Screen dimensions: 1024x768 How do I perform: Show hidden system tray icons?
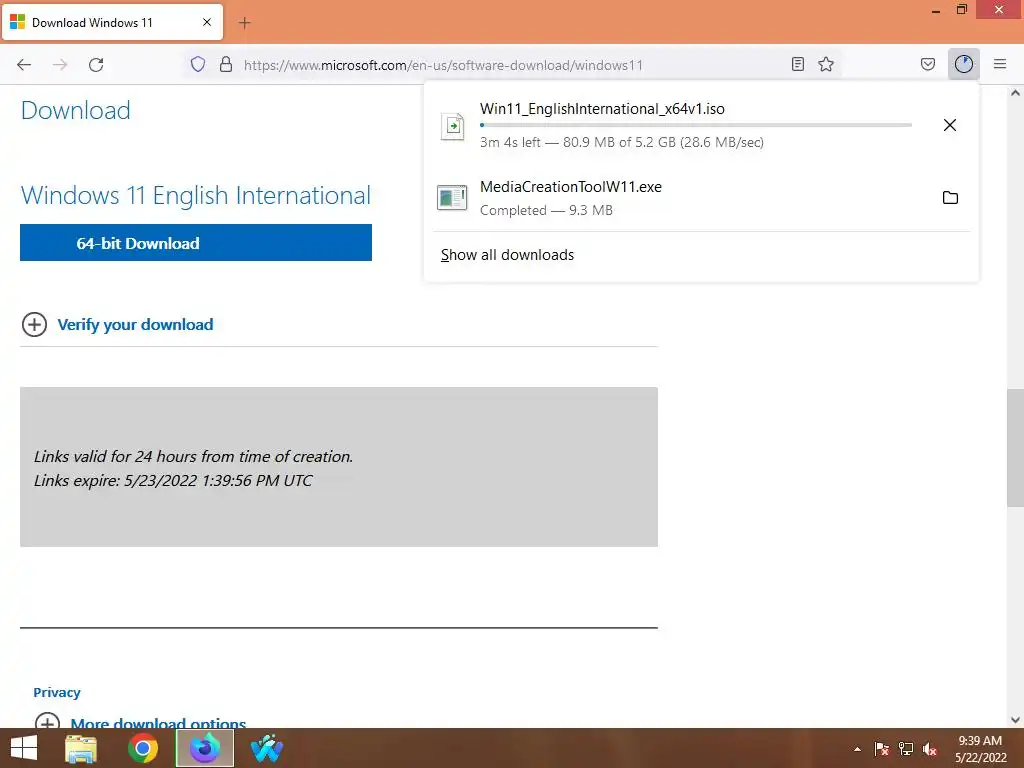(857, 749)
